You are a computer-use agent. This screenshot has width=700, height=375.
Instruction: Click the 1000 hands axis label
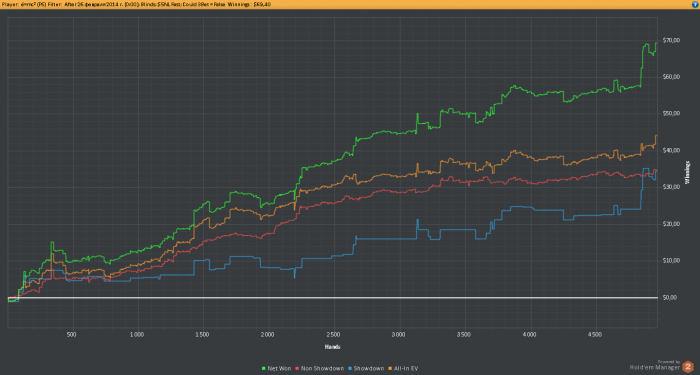(x=137, y=334)
